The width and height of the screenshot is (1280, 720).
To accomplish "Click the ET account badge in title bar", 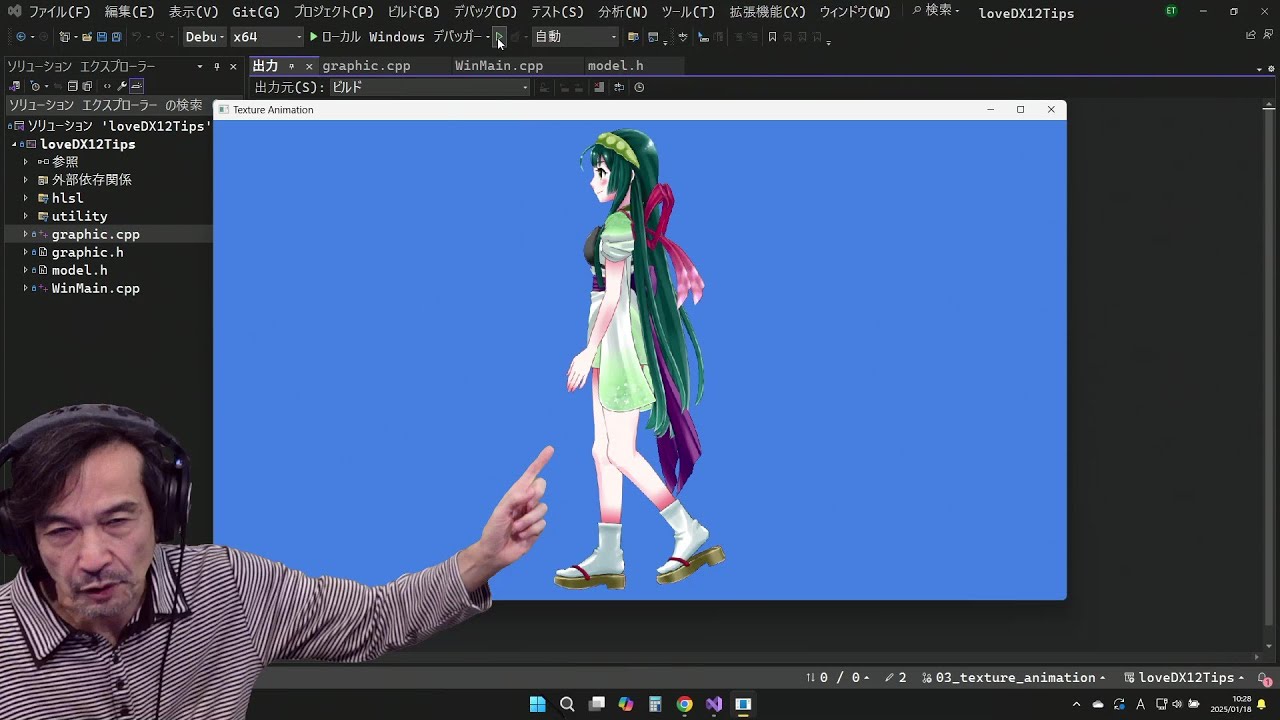I will pos(1171,11).
